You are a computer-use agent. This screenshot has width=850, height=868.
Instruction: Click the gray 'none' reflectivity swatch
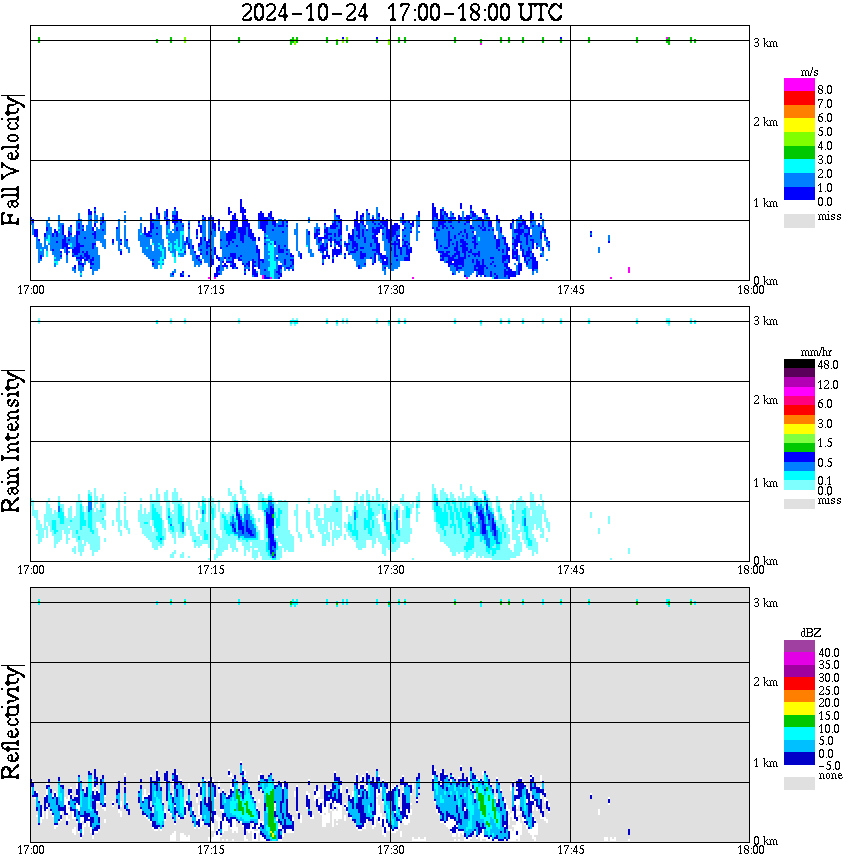799,783
